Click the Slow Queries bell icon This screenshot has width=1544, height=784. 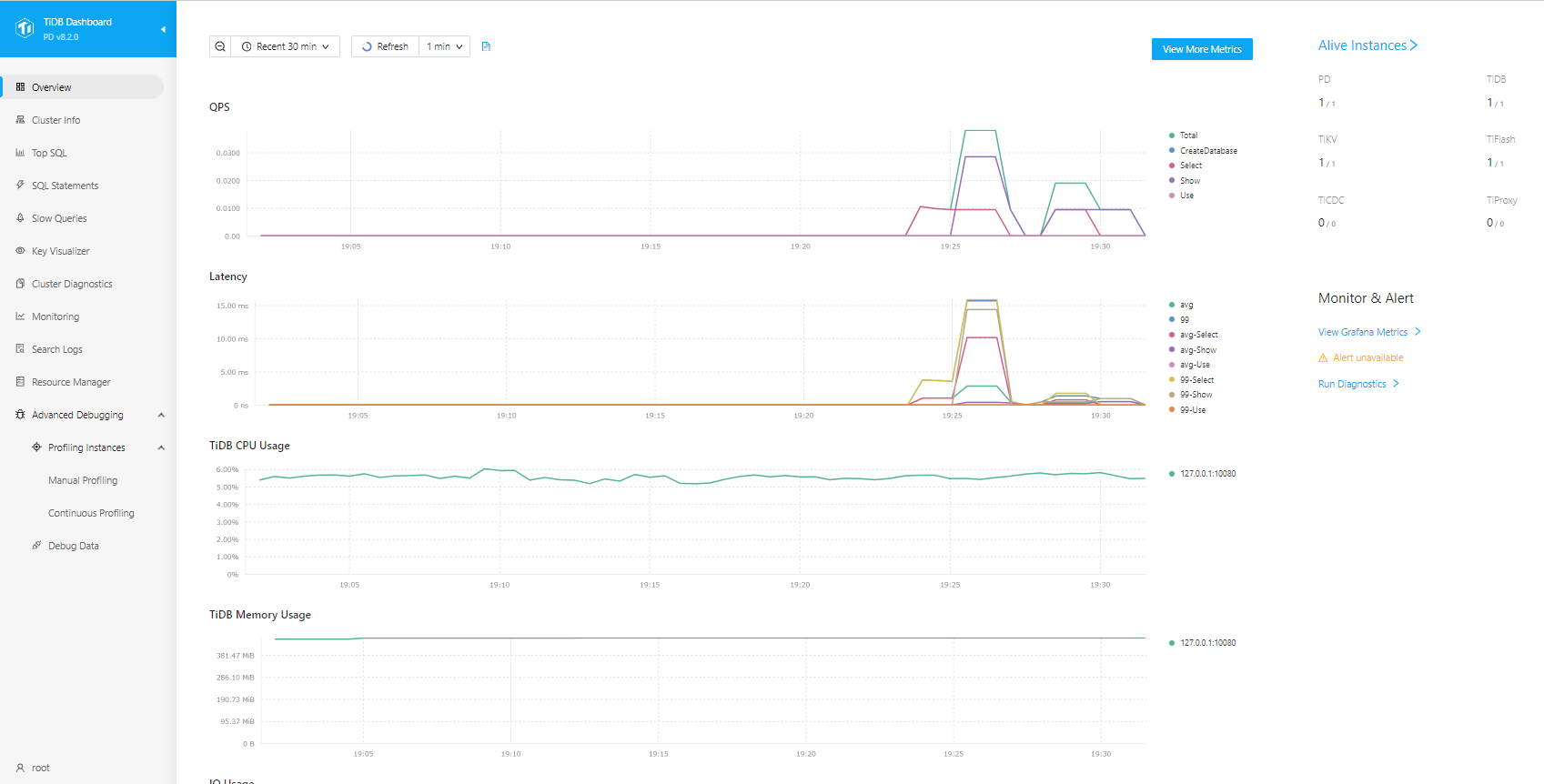20,218
